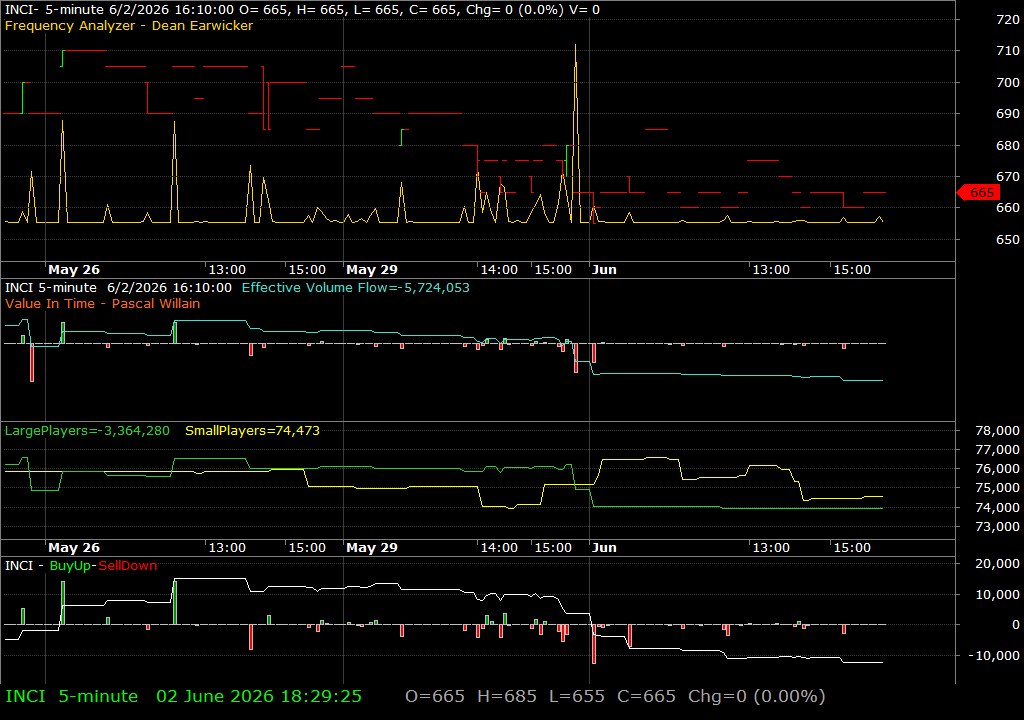
Task: Click 'May 29' on the price chart time axis
Action: click(x=372, y=269)
